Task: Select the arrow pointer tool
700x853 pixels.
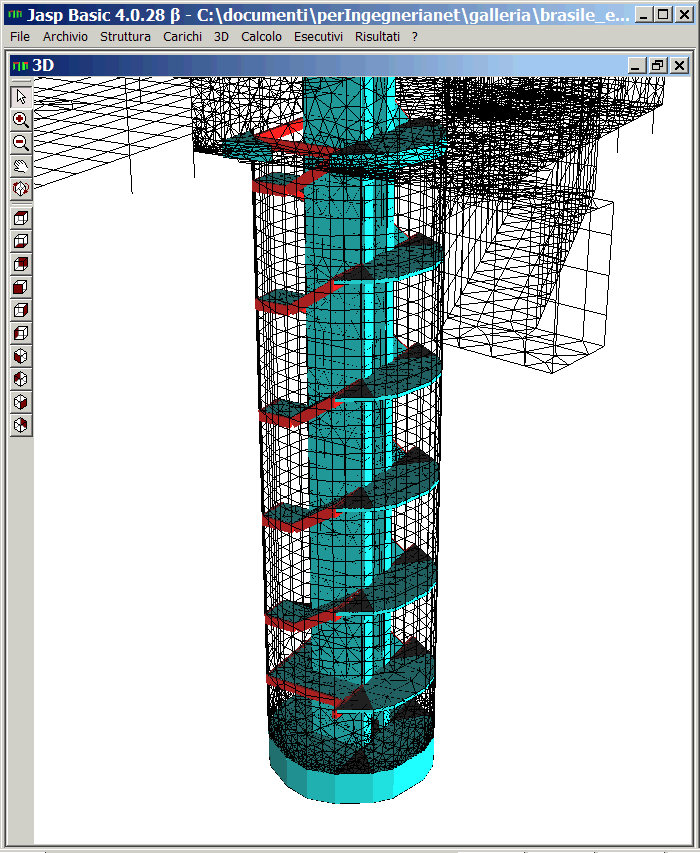Action: click(x=21, y=97)
